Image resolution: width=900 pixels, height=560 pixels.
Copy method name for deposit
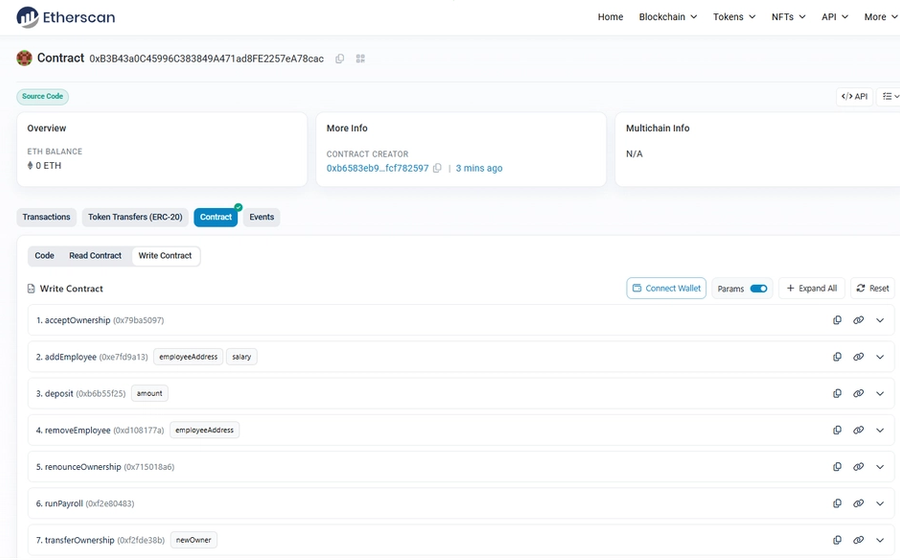click(837, 394)
